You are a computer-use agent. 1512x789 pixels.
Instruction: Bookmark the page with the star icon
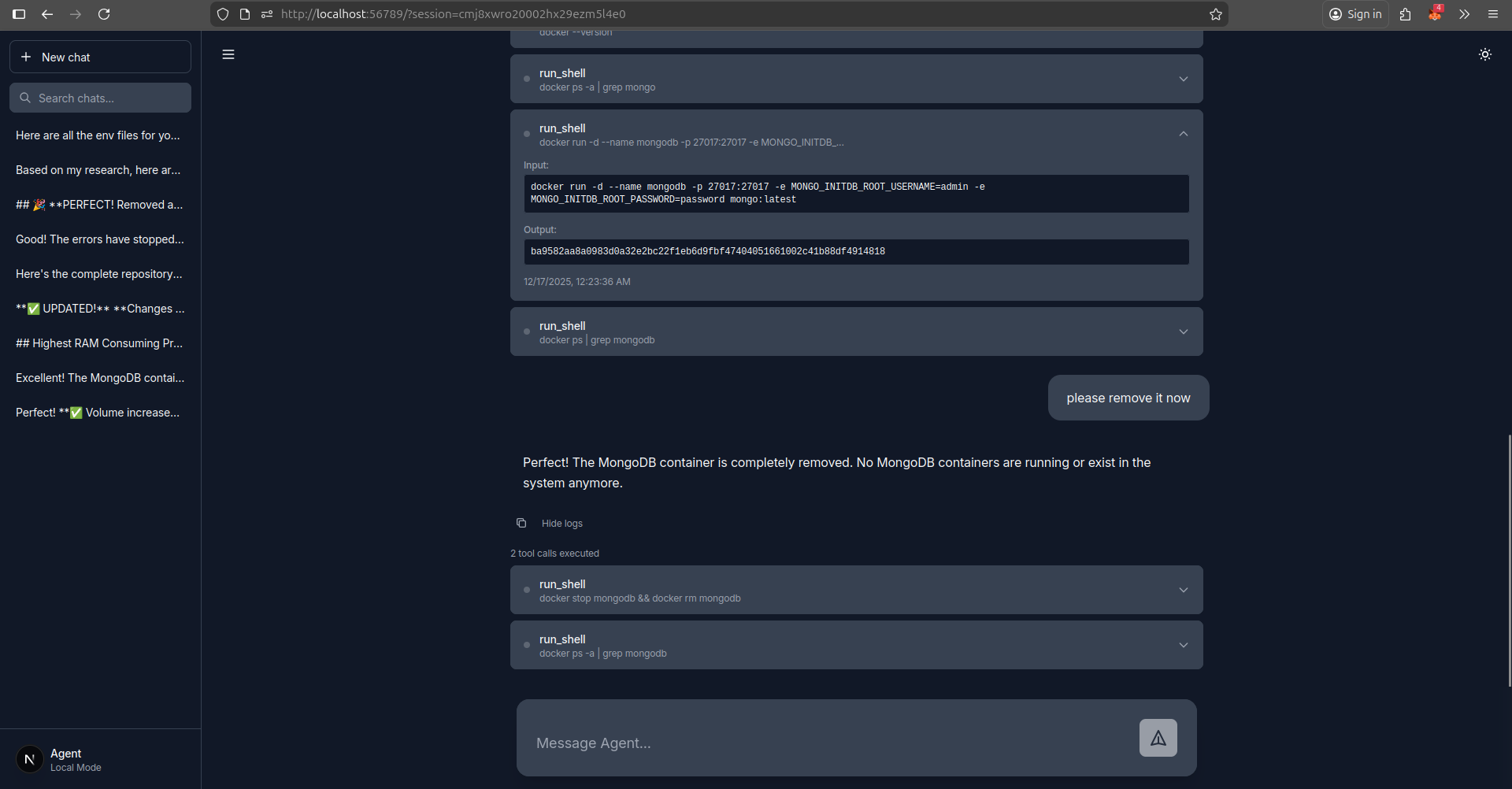click(1215, 14)
